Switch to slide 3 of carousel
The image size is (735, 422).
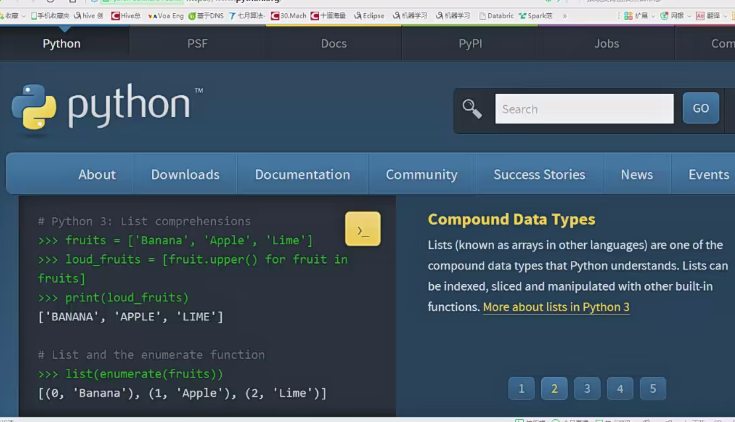tap(587, 389)
